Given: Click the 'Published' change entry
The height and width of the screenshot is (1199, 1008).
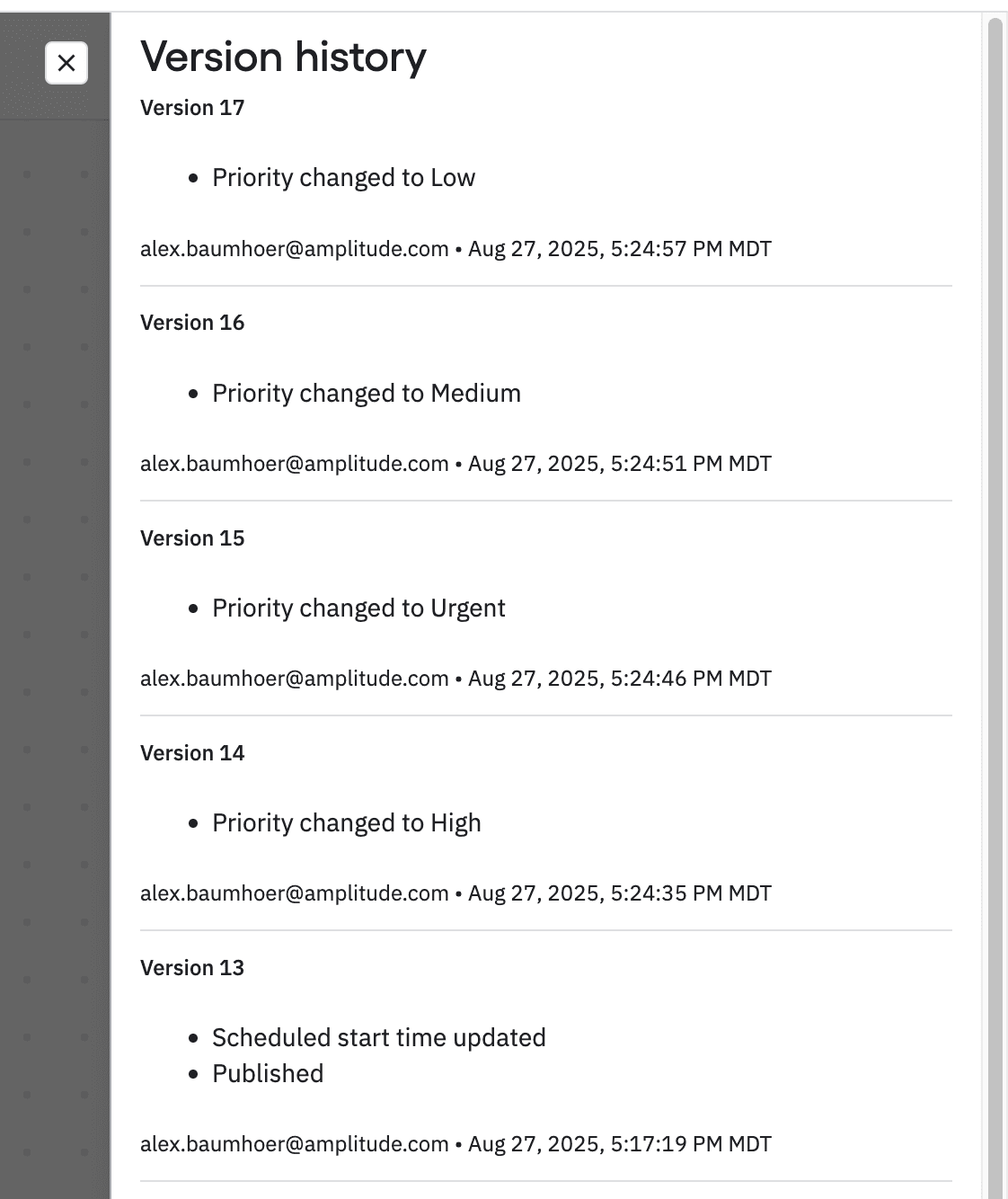Looking at the screenshot, I should click(268, 1074).
